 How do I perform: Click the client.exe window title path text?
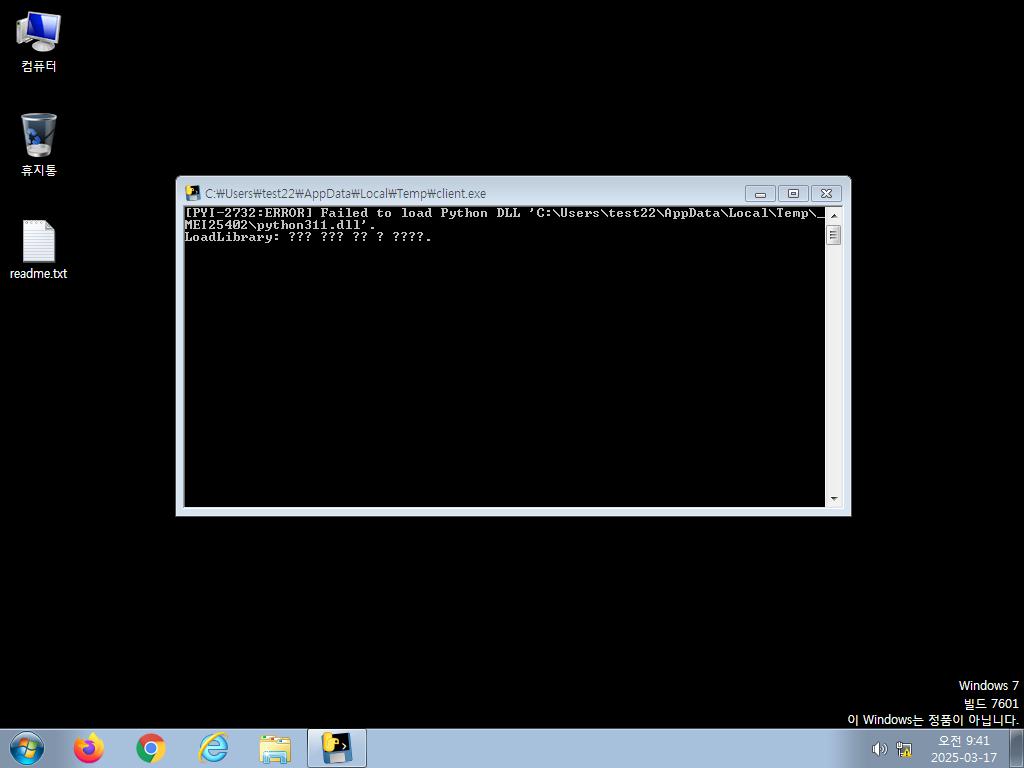[345, 193]
